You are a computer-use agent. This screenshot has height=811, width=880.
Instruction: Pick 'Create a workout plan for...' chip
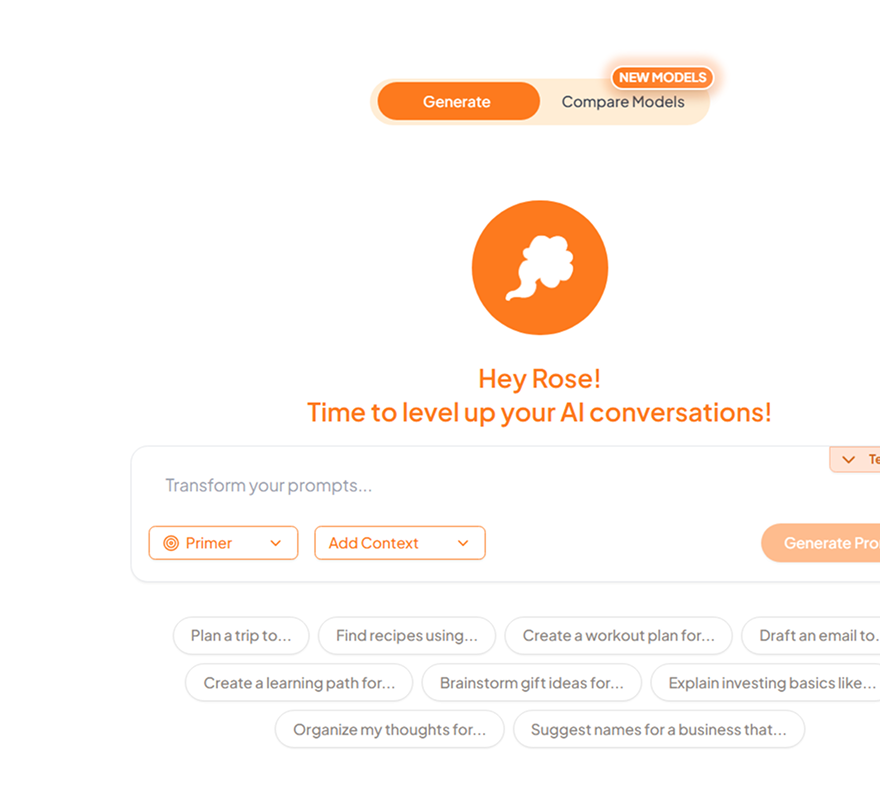pos(618,635)
